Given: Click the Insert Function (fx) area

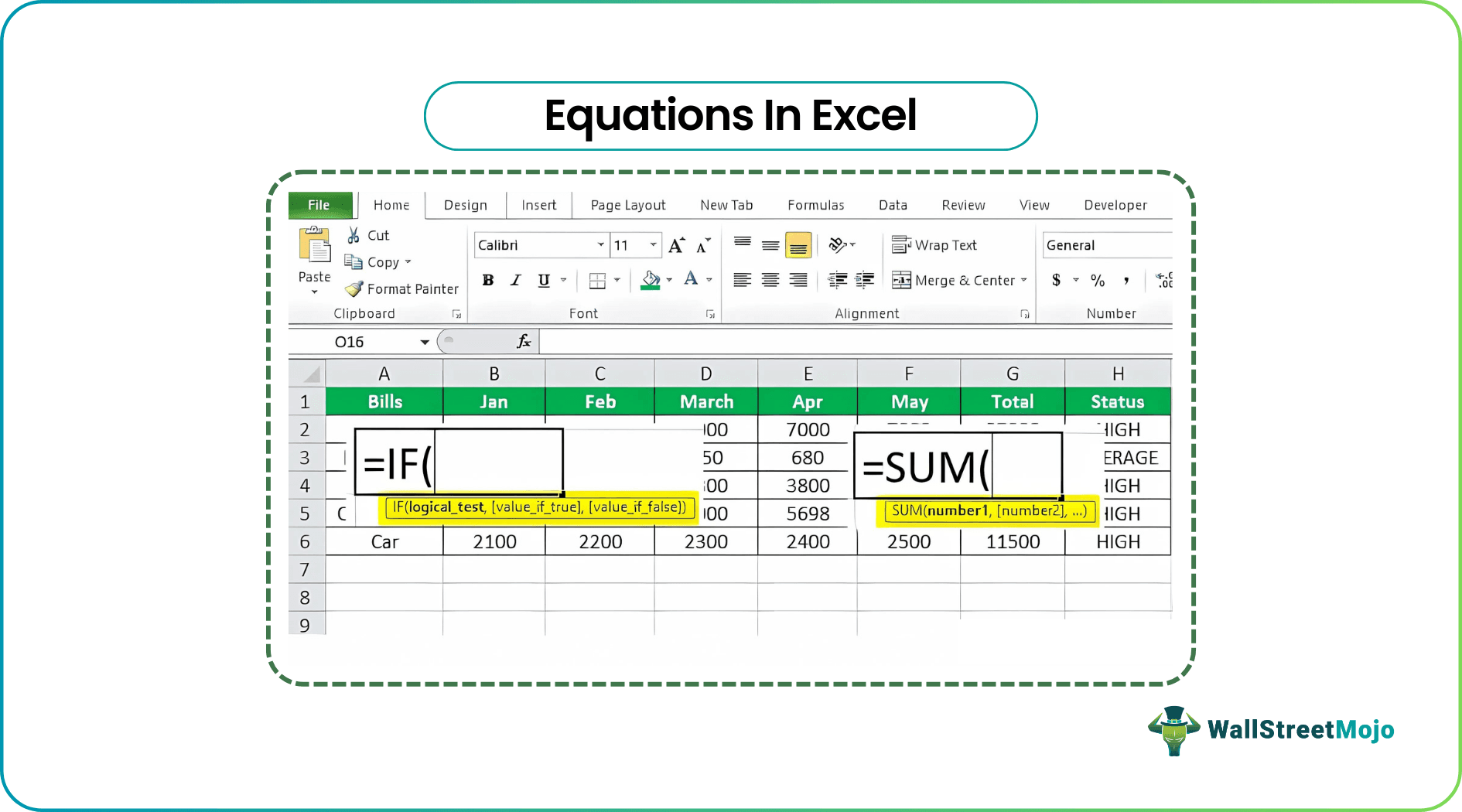Looking at the screenshot, I should [x=522, y=341].
